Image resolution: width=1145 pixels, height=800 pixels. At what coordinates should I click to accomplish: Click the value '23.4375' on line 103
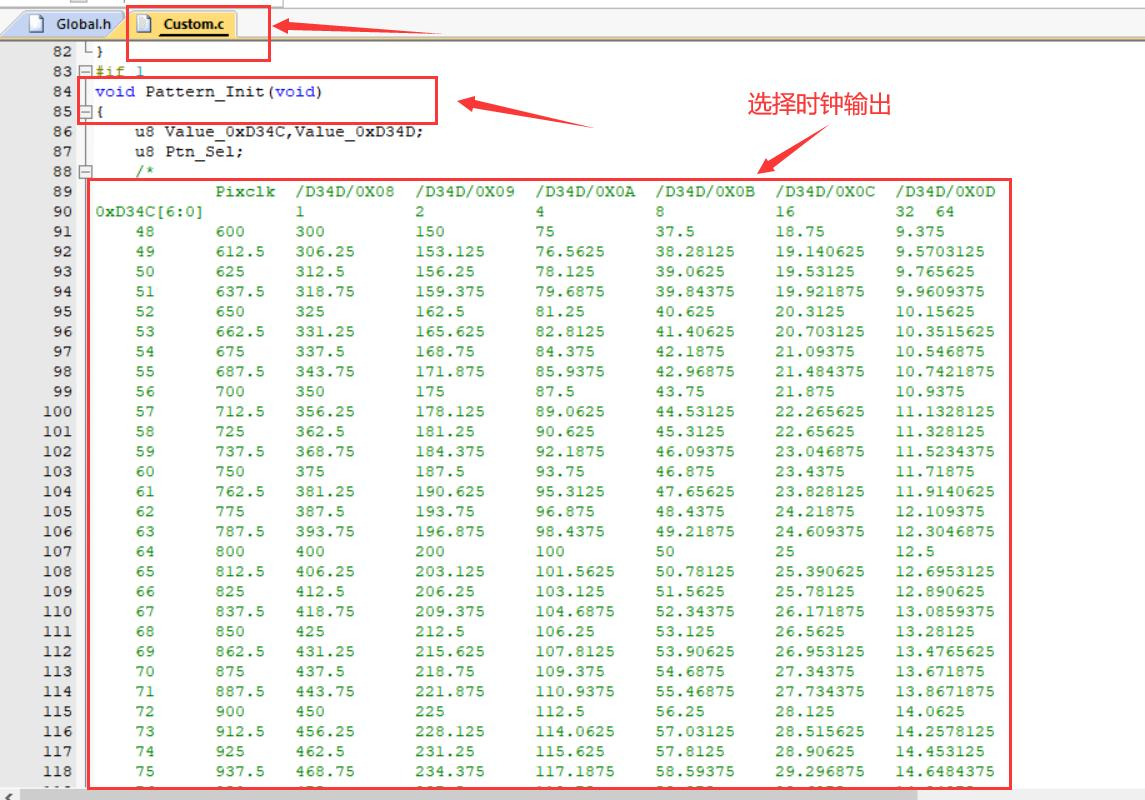[x=810, y=472]
